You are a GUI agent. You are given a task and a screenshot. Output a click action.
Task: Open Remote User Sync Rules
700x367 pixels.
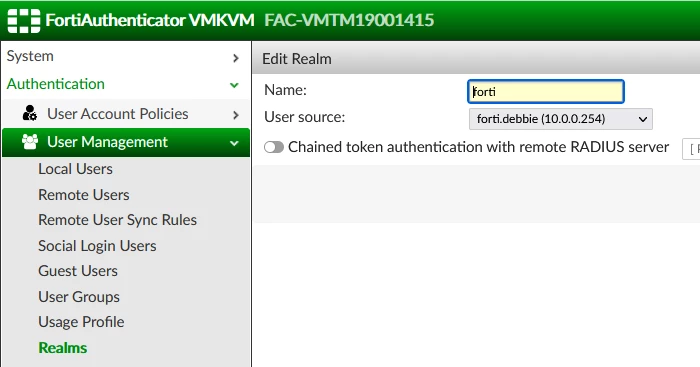tap(117, 220)
